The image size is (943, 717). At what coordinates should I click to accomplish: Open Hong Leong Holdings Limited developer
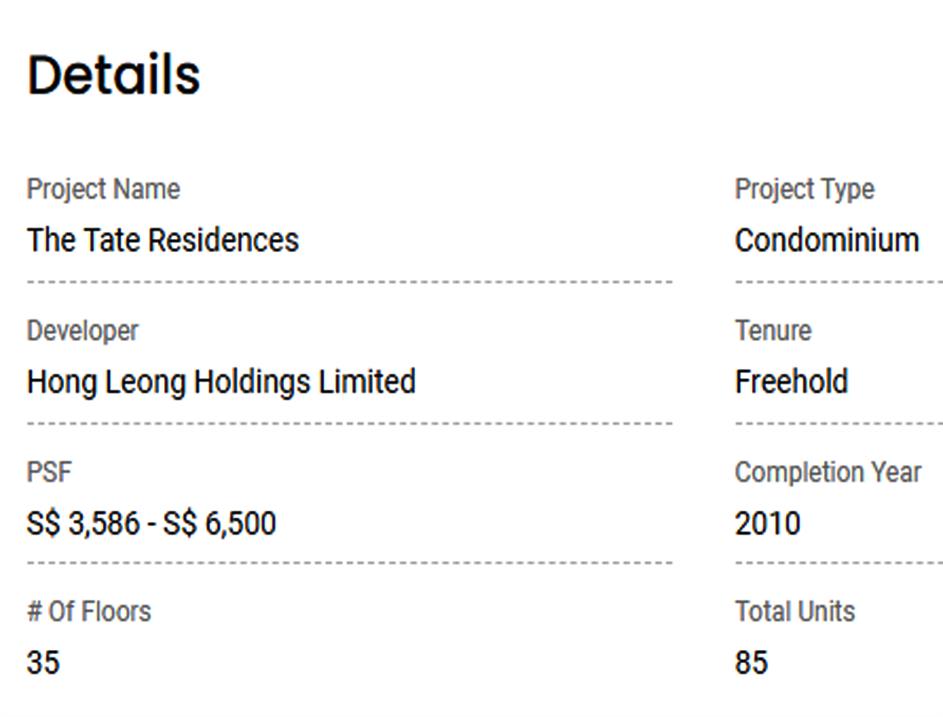(x=221, y=382)
